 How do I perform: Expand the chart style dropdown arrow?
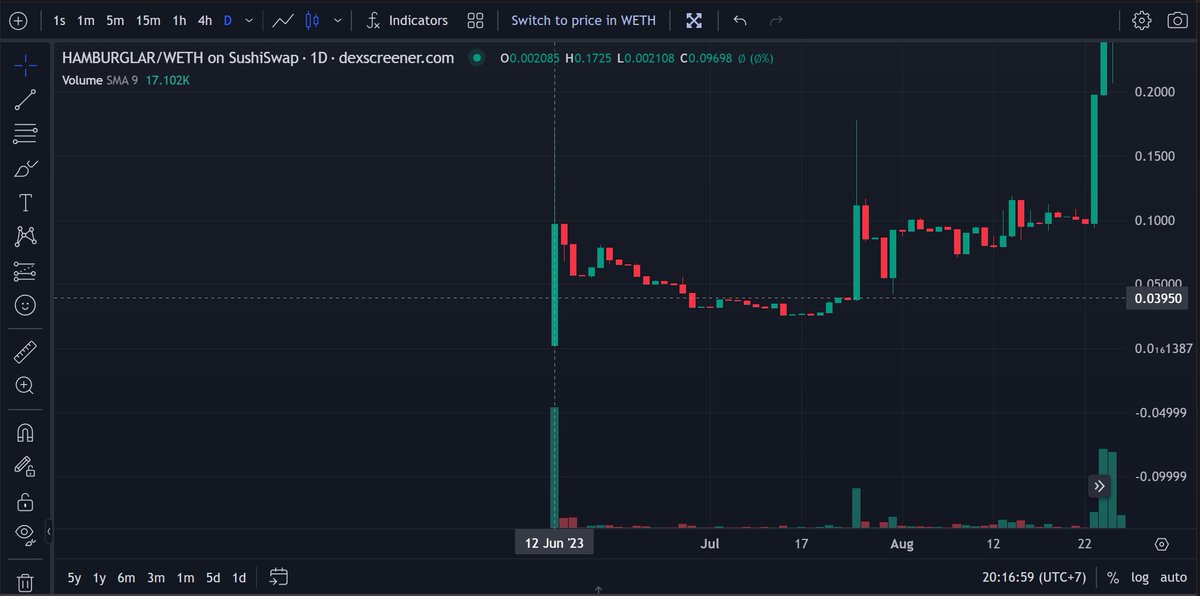point(337,20)
